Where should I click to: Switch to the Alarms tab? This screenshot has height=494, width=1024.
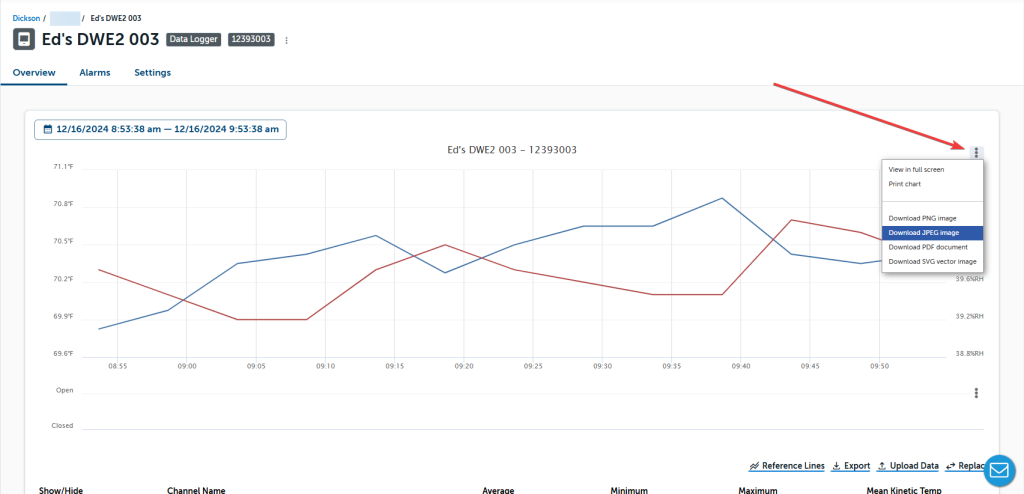tap(94, 73)
